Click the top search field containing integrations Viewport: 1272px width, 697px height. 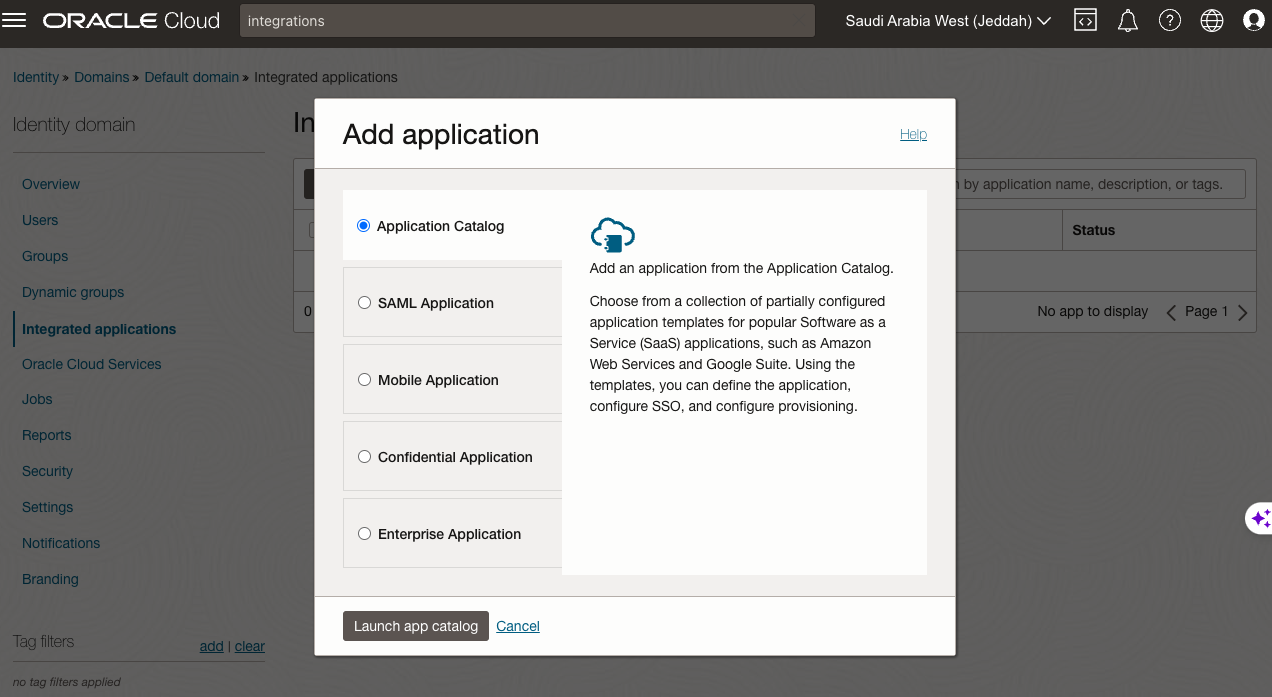[526, 20]
